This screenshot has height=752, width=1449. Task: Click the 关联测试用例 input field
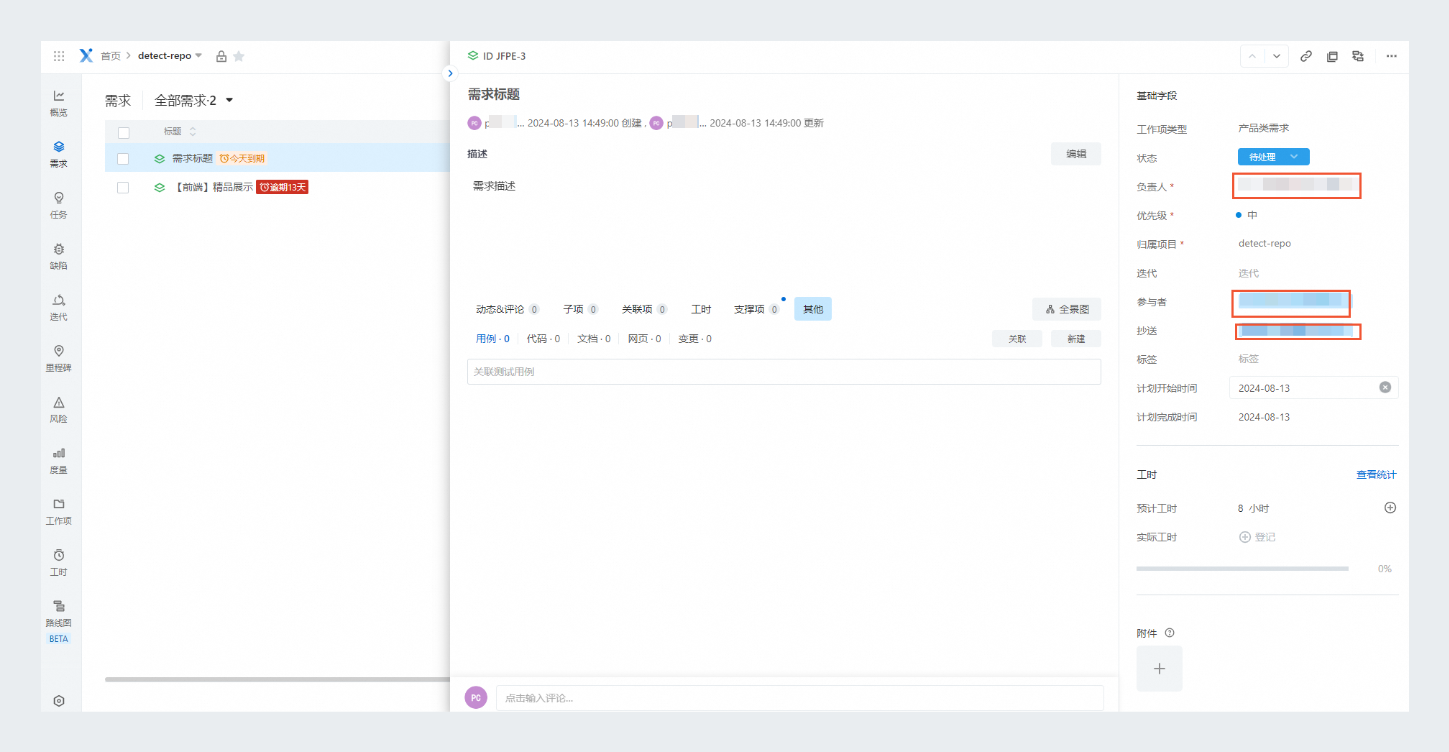click(784, 372)
